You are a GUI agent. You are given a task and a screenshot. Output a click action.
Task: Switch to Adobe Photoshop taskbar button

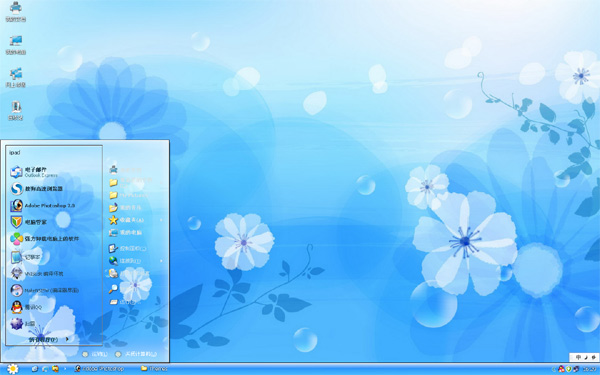coord(99,369)
